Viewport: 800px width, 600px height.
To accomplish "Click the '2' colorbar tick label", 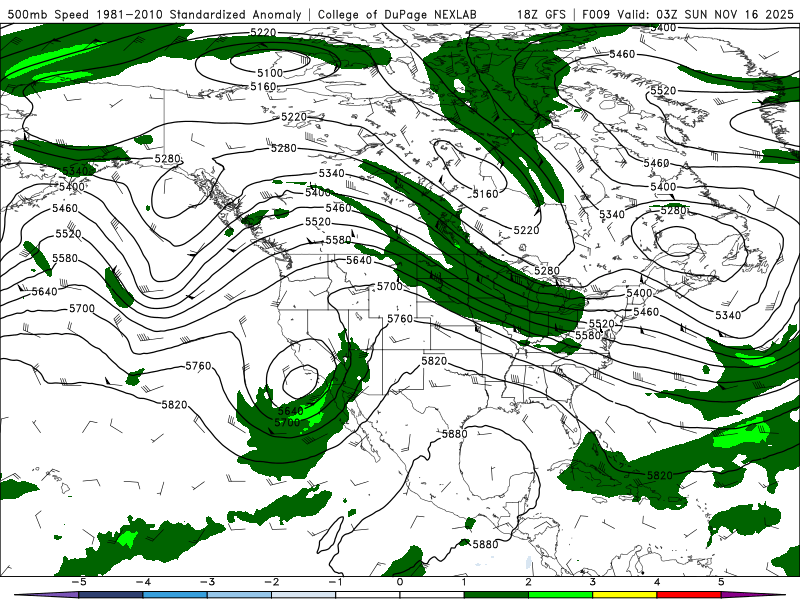I will pyautogui.click(x=528, y=582).
